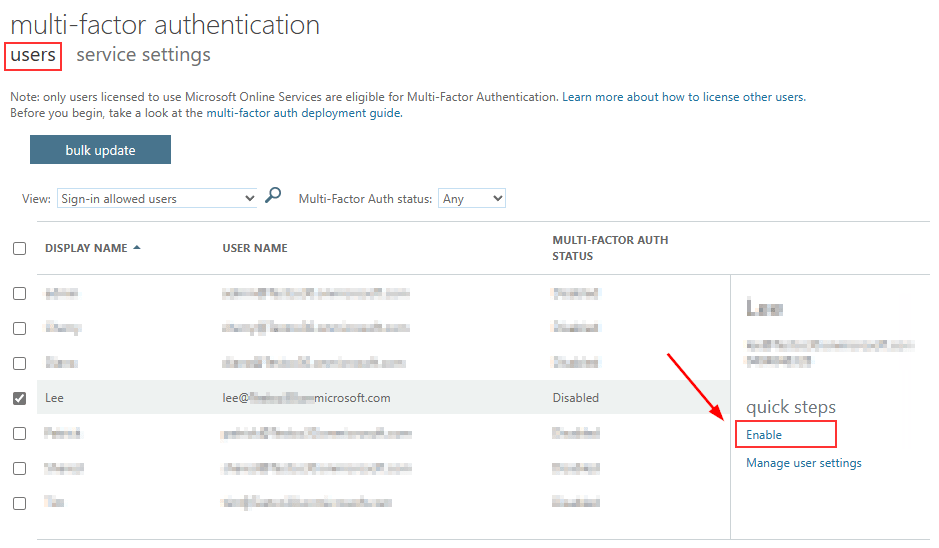Click Multi-Factor Auth Status column header
This screenshot has width=939, height=548.
click(610, 248)
